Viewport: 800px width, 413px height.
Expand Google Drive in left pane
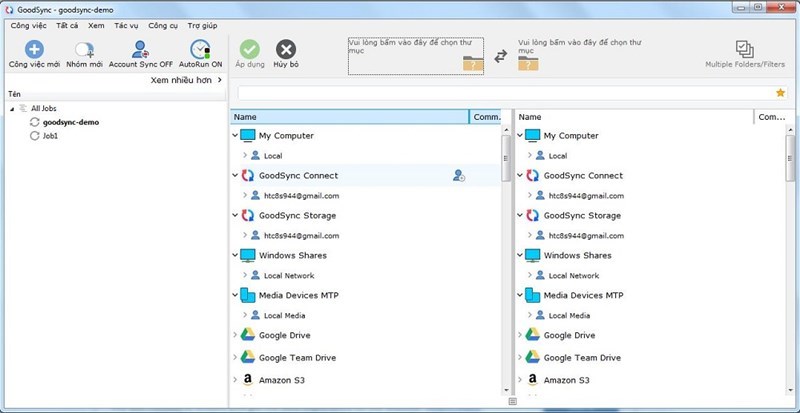[235, 335]
